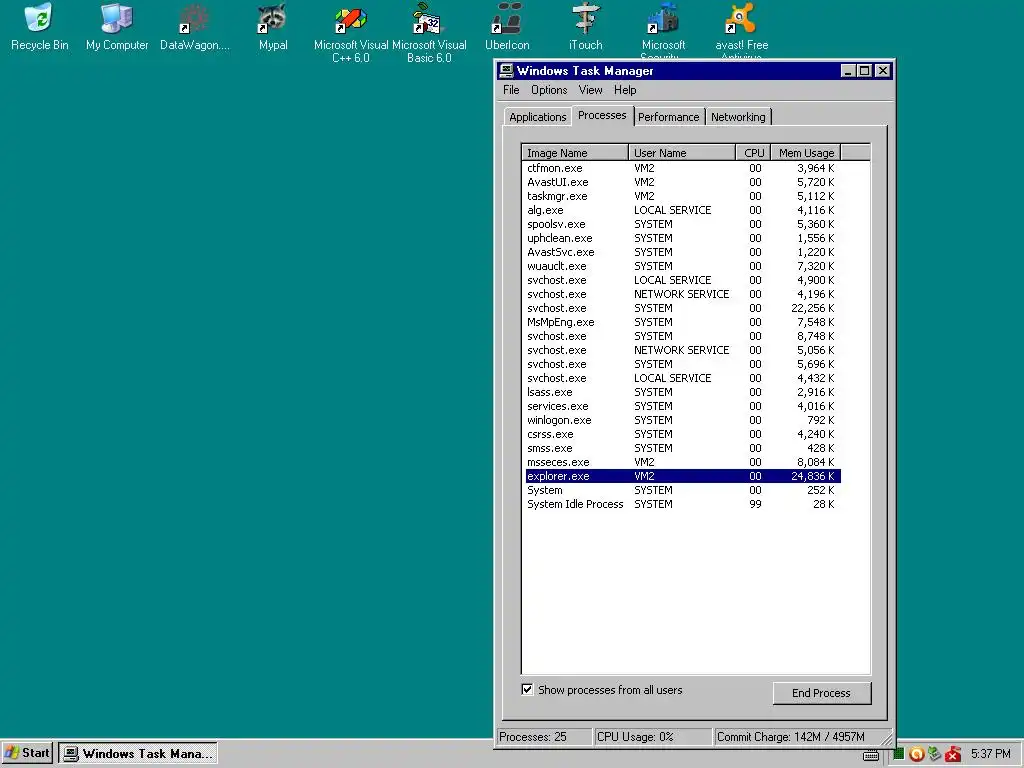The width and height of the screenshot is (1024, 768).
Task: Select the highlighted explorer.exe process row
Action: point(682,476)
